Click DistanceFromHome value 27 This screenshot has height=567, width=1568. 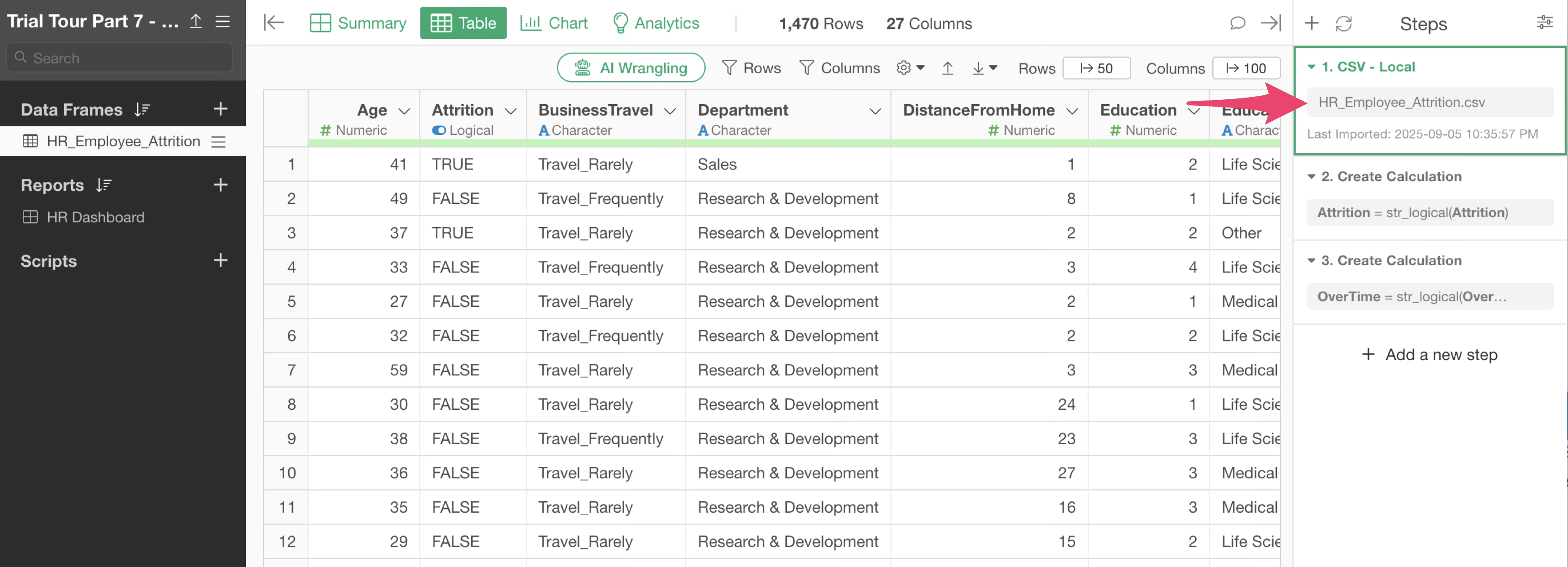click(x=1066, y=473)
